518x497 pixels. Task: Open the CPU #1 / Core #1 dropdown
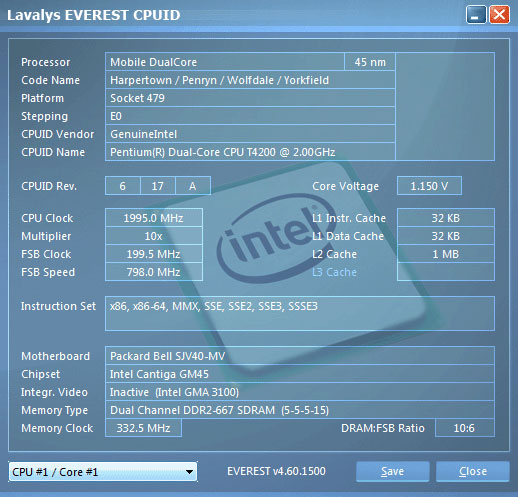pos(103,472)
